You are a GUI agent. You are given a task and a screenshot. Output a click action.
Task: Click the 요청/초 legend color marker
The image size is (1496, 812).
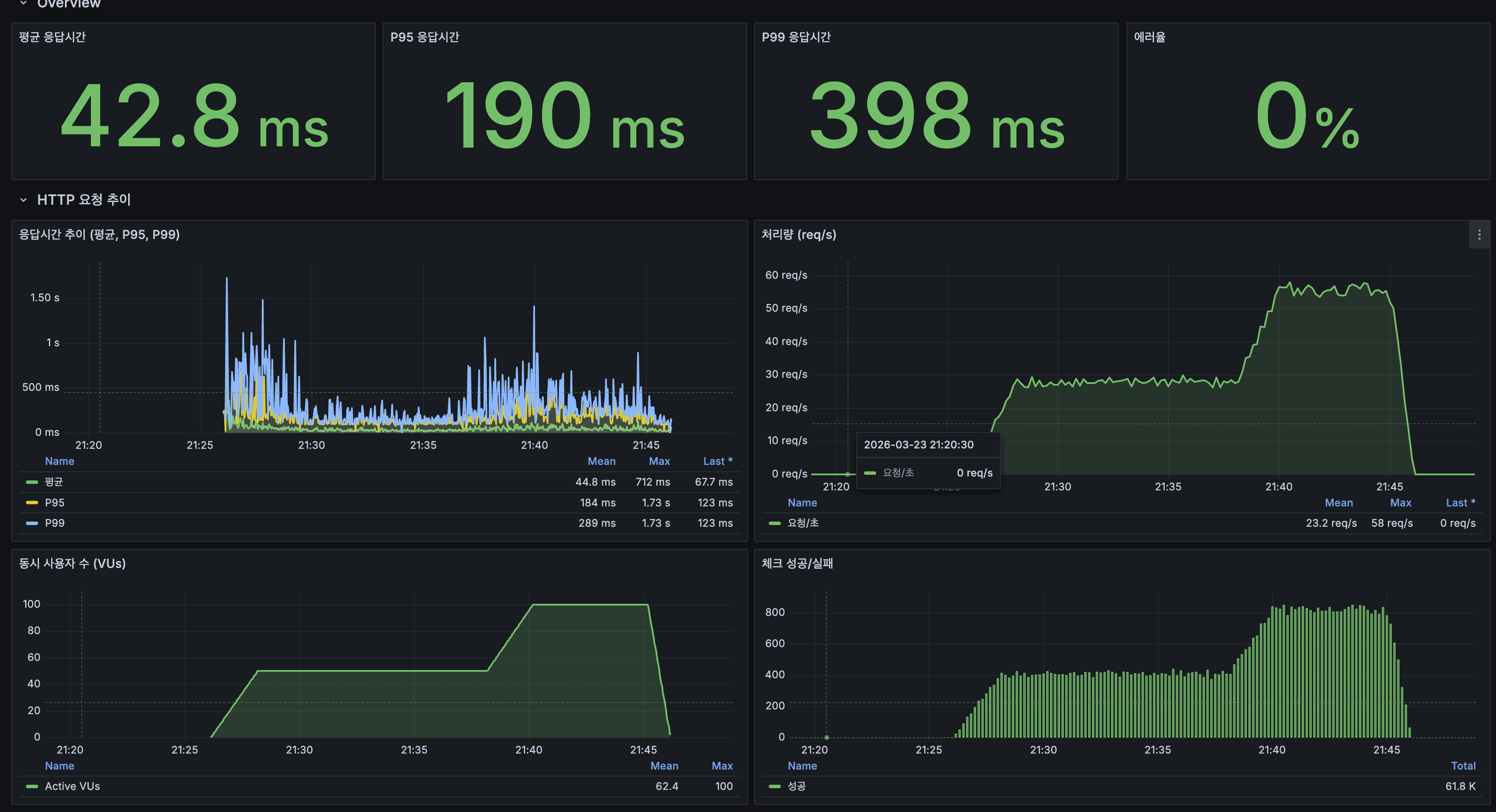click(775, 523)
